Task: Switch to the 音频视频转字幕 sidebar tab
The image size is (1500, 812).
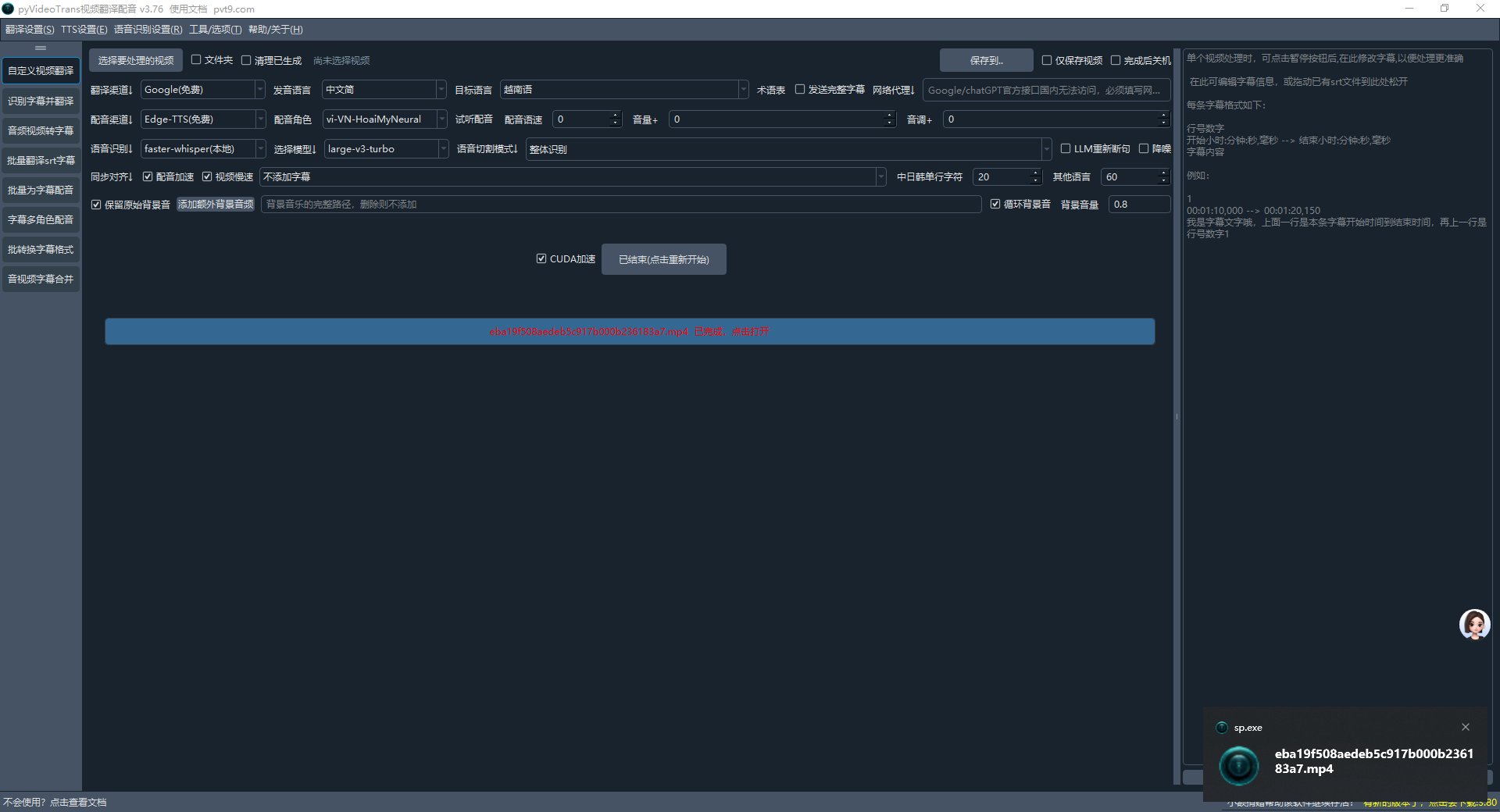Action: pyautogui.click(x=41, y=131)
